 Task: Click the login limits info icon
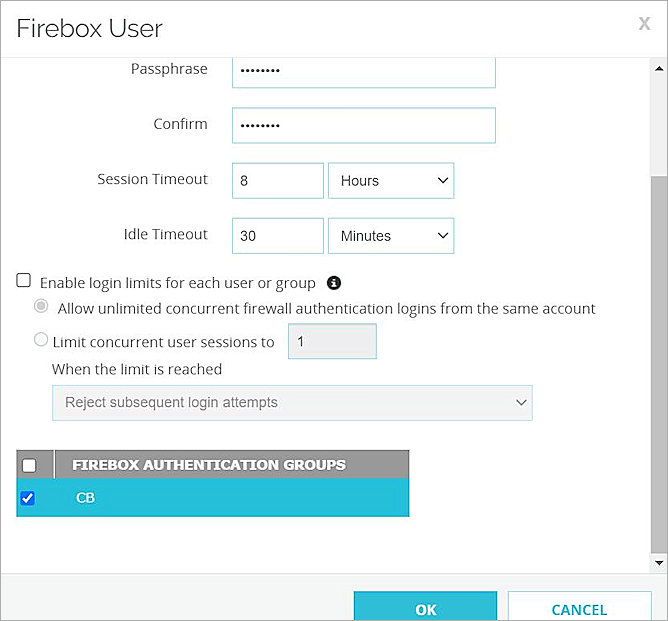coord(335,283)
